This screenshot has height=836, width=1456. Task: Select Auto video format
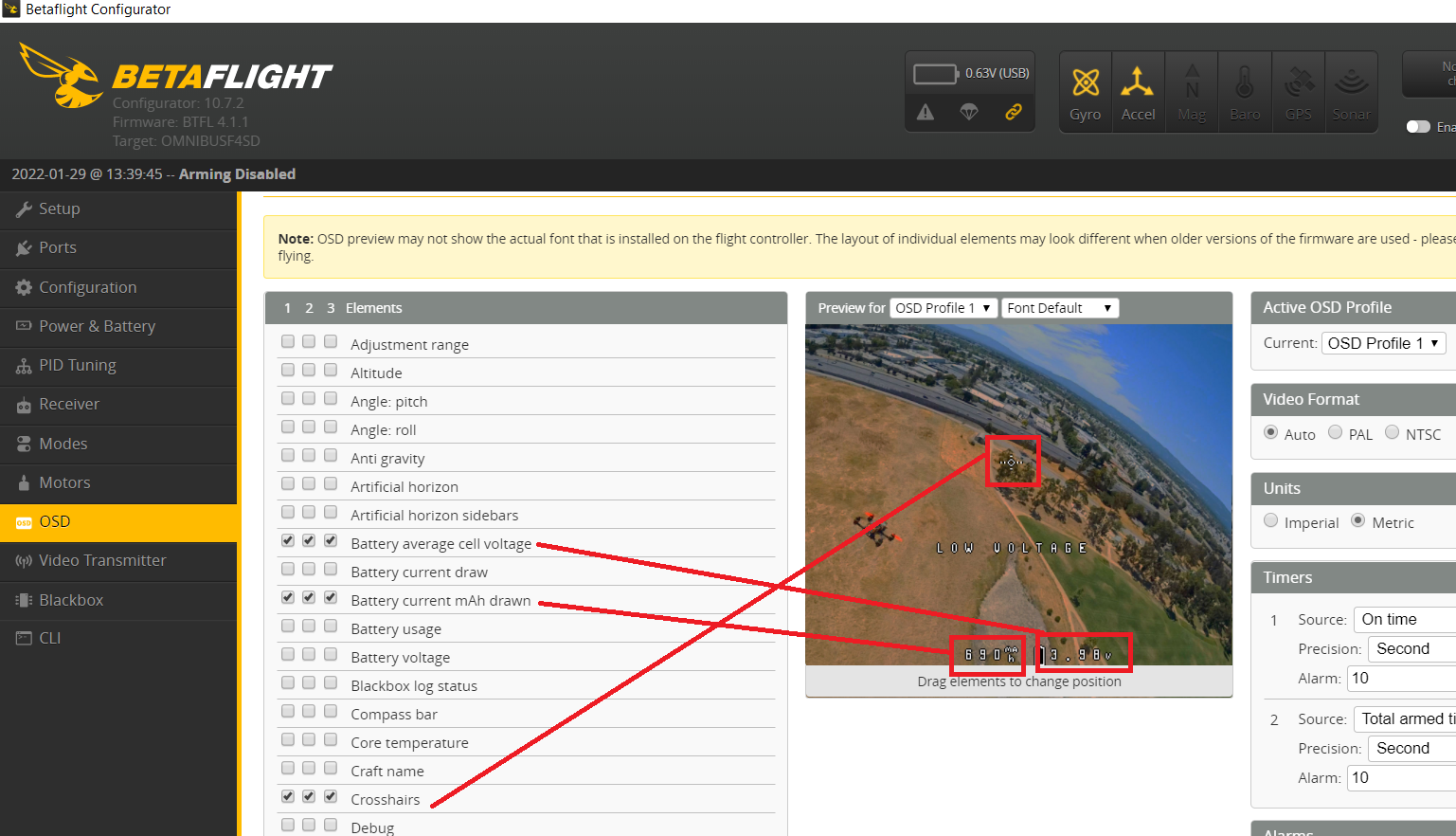pos(1271,432)
